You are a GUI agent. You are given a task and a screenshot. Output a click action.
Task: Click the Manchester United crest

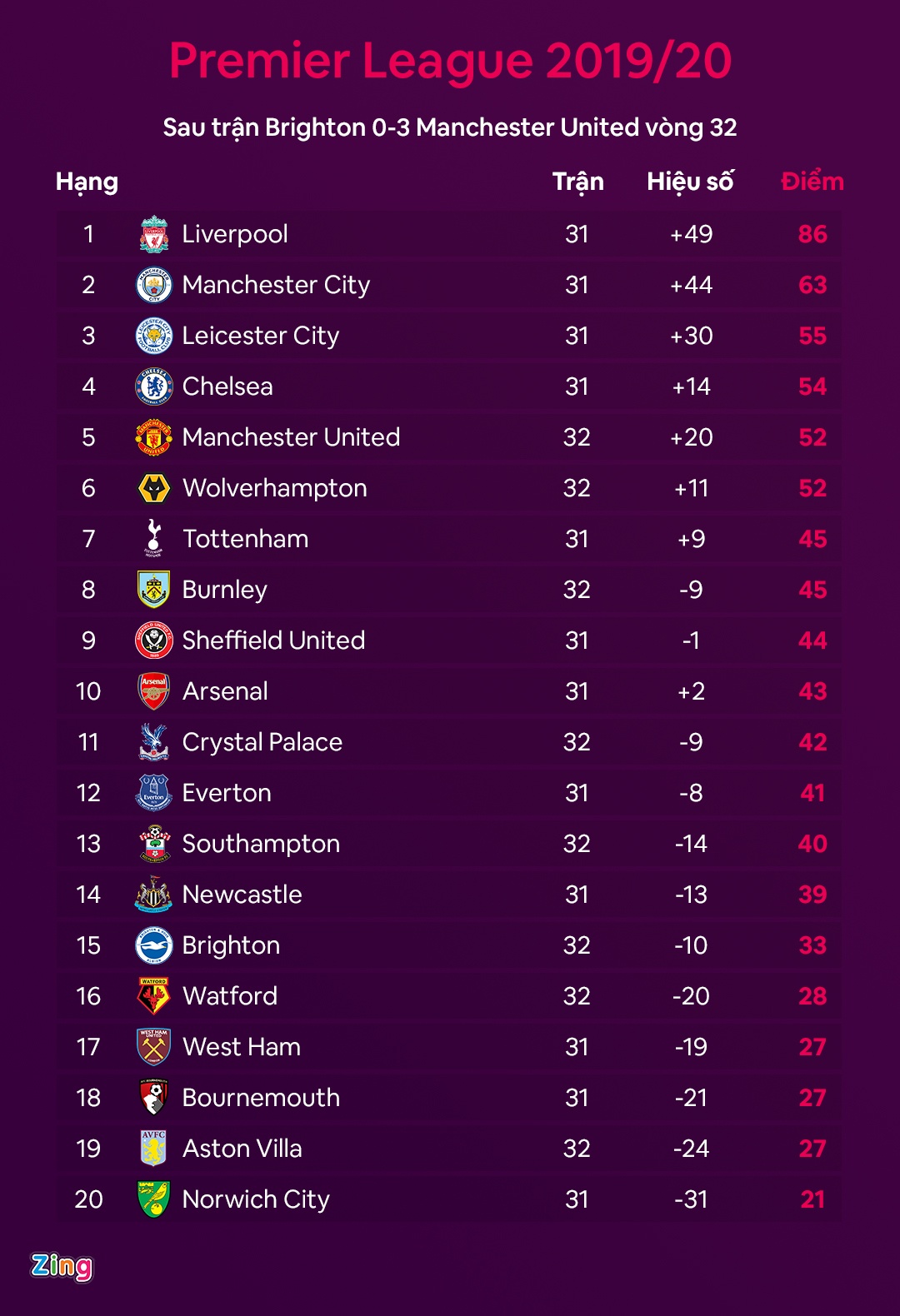(154, 437)
